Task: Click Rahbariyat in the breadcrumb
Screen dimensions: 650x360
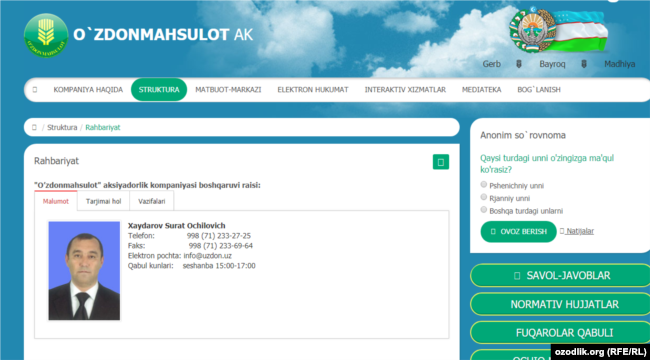Action: (103, 127)
